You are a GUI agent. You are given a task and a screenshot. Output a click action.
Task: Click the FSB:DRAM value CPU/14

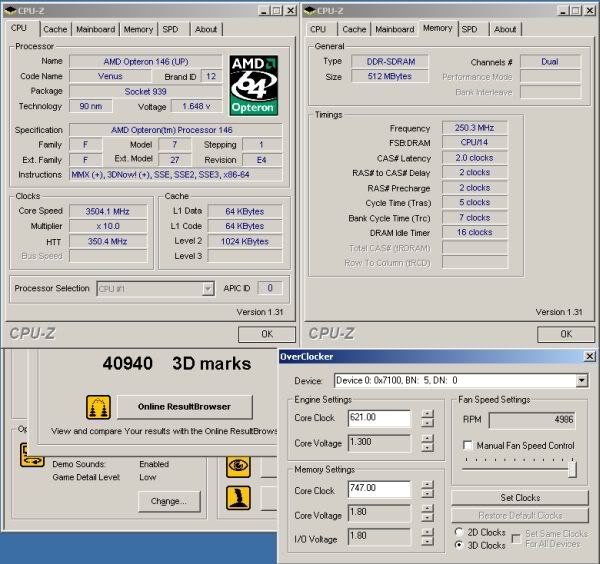(x=474, y=142)
